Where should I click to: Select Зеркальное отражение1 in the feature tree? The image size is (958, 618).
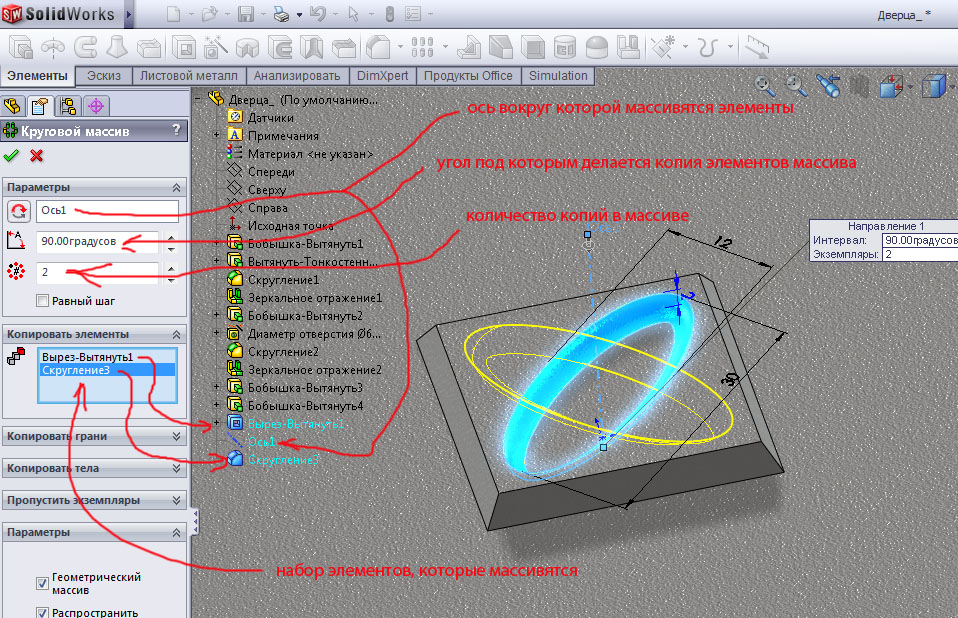coord(314,298)
